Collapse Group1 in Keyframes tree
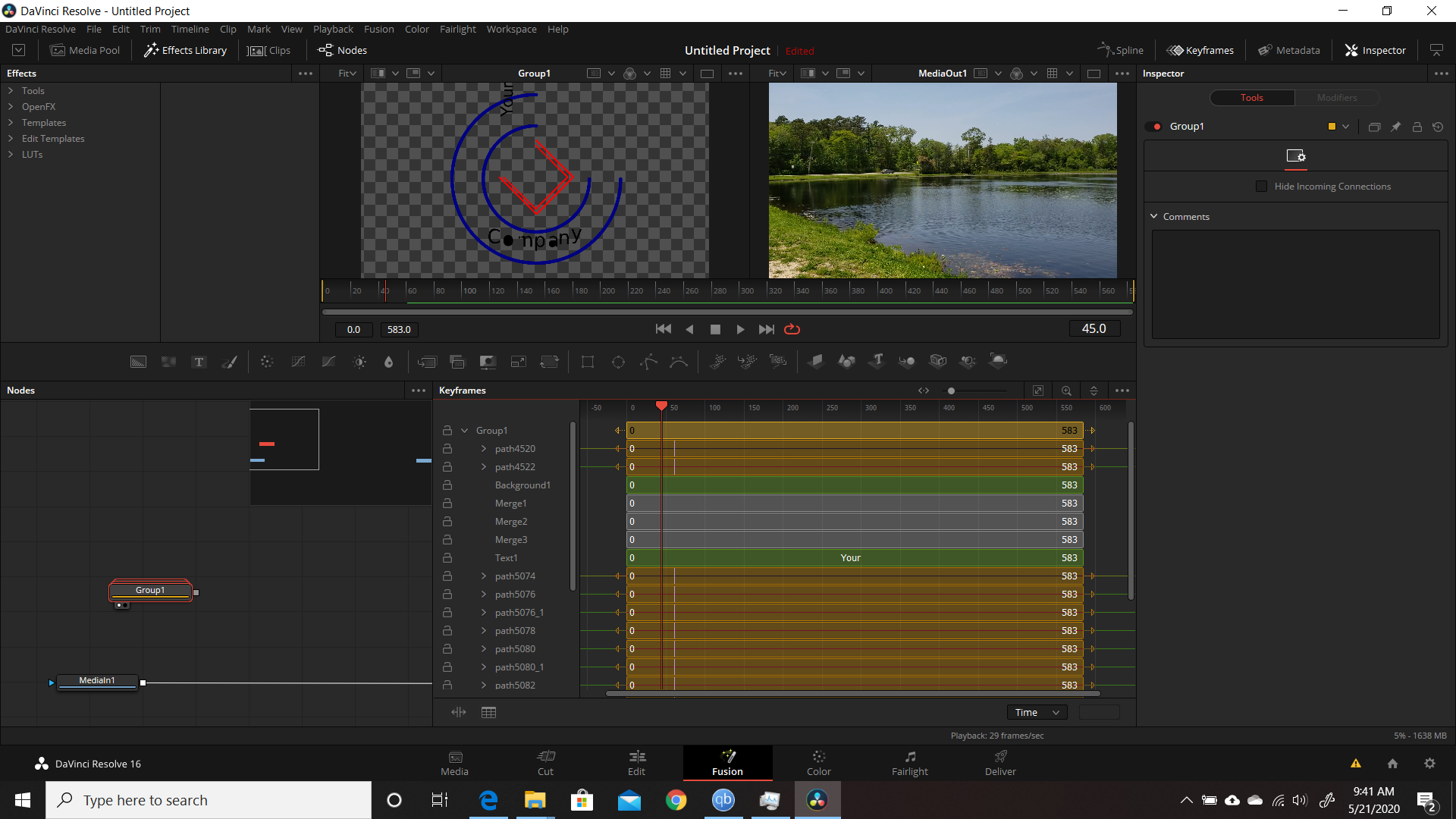 pos(464,431)
